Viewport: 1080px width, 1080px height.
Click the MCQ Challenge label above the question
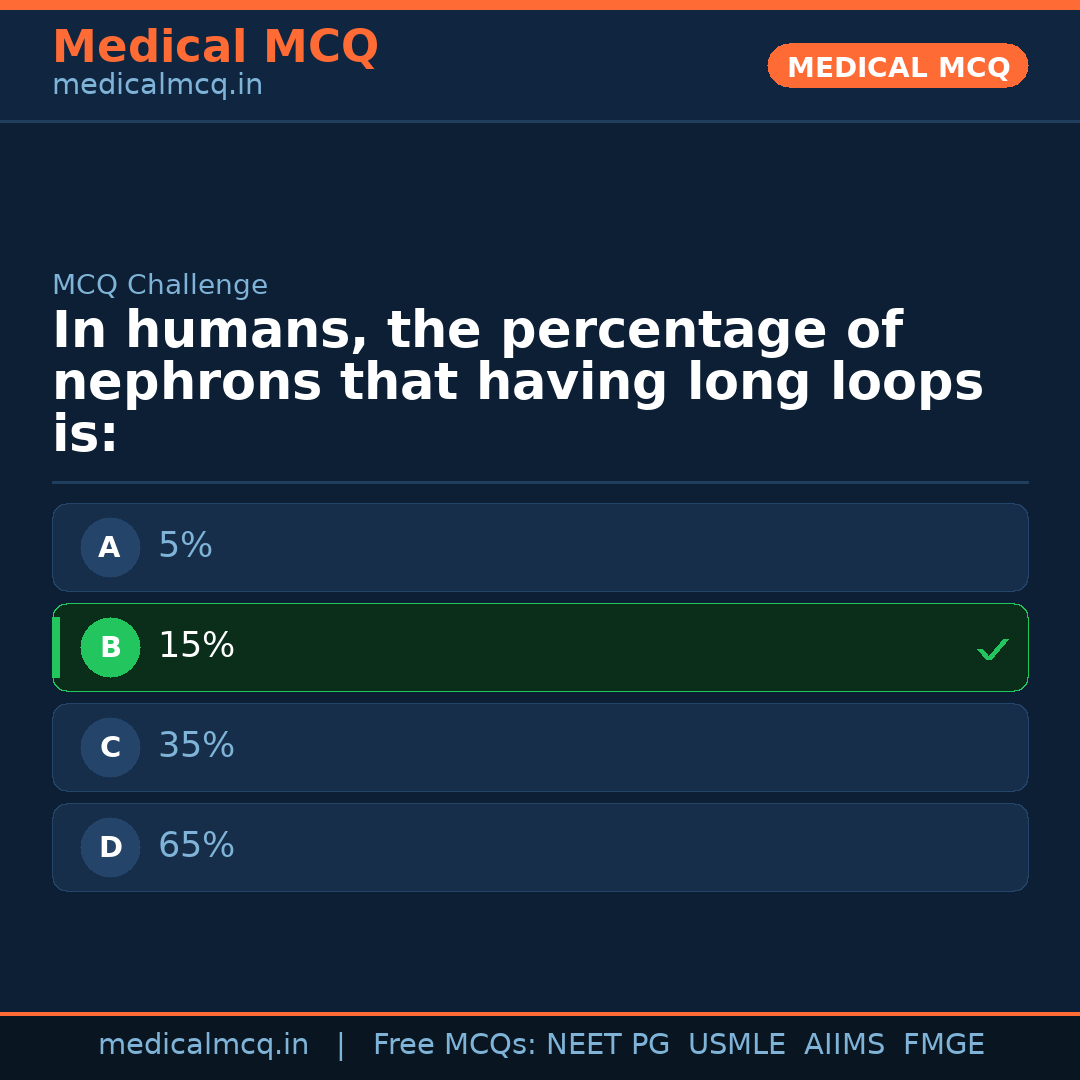[x=160, y=286]
